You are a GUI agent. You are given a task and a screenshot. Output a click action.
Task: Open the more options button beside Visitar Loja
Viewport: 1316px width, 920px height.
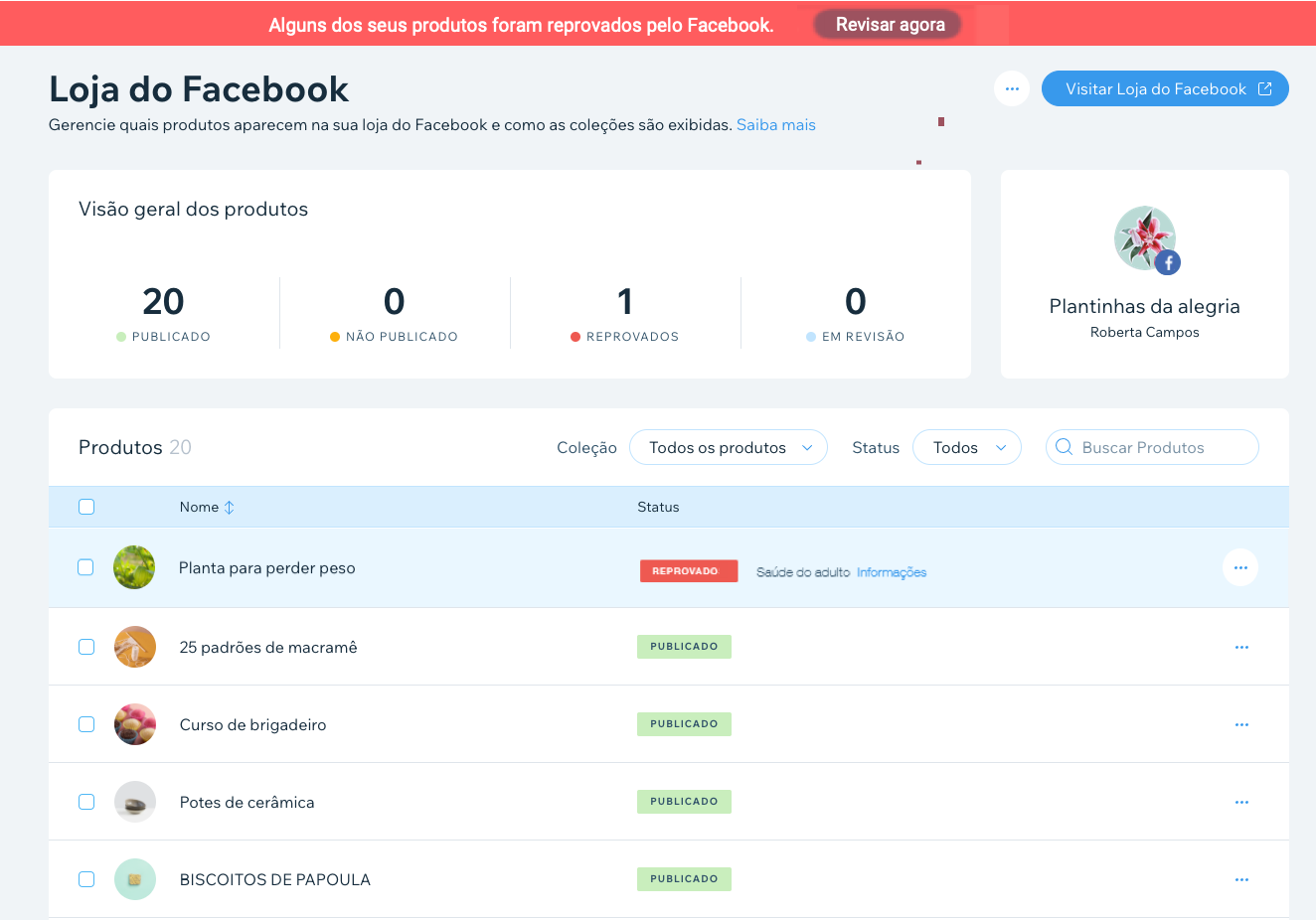coord(1012,88)
